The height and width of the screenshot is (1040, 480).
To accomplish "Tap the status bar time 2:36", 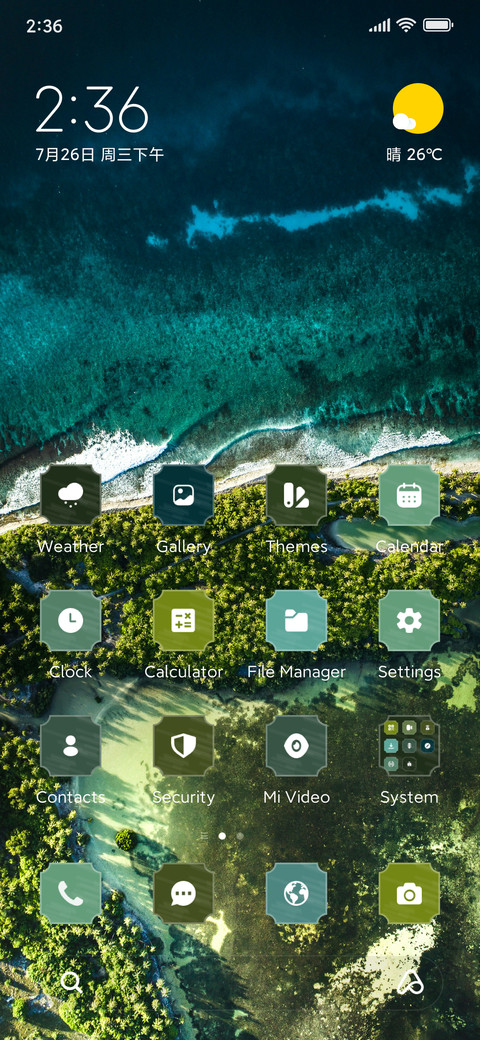I will [44, 27].
